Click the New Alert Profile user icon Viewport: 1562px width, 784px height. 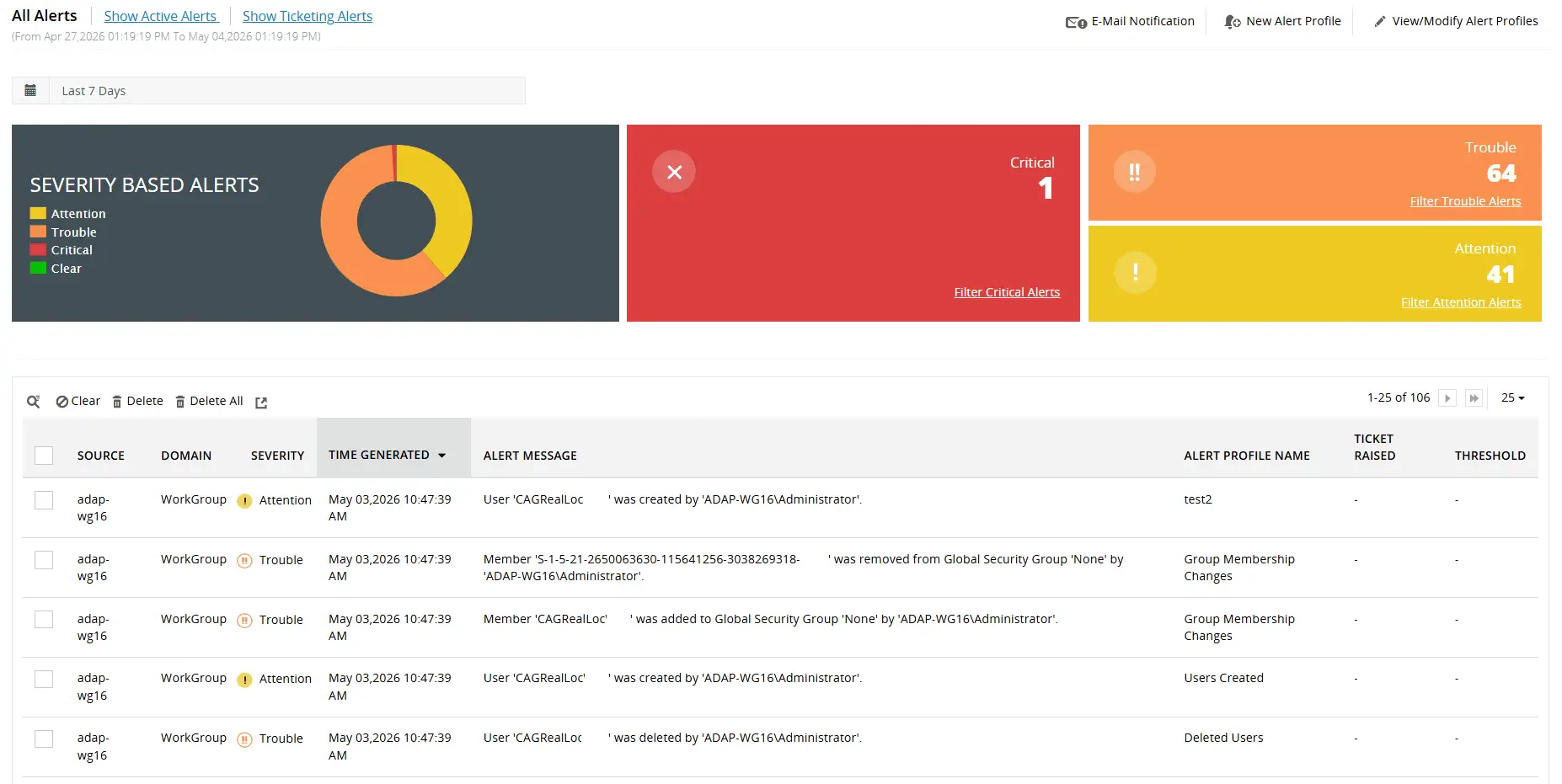click(x=1233, y=22)
